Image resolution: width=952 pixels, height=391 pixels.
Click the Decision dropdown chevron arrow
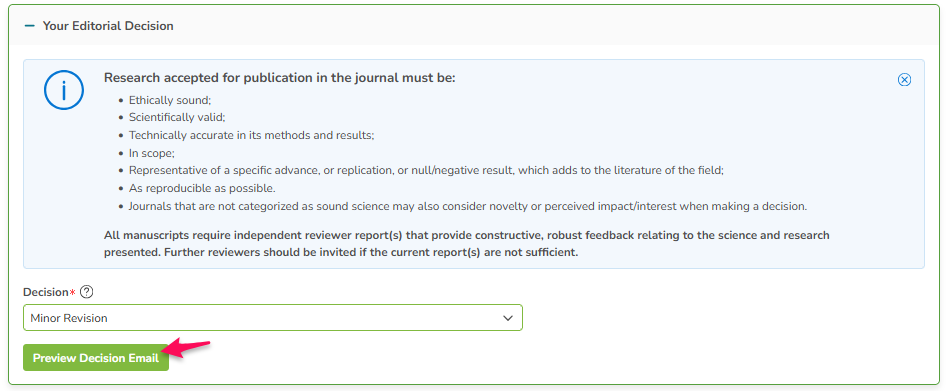508,318
